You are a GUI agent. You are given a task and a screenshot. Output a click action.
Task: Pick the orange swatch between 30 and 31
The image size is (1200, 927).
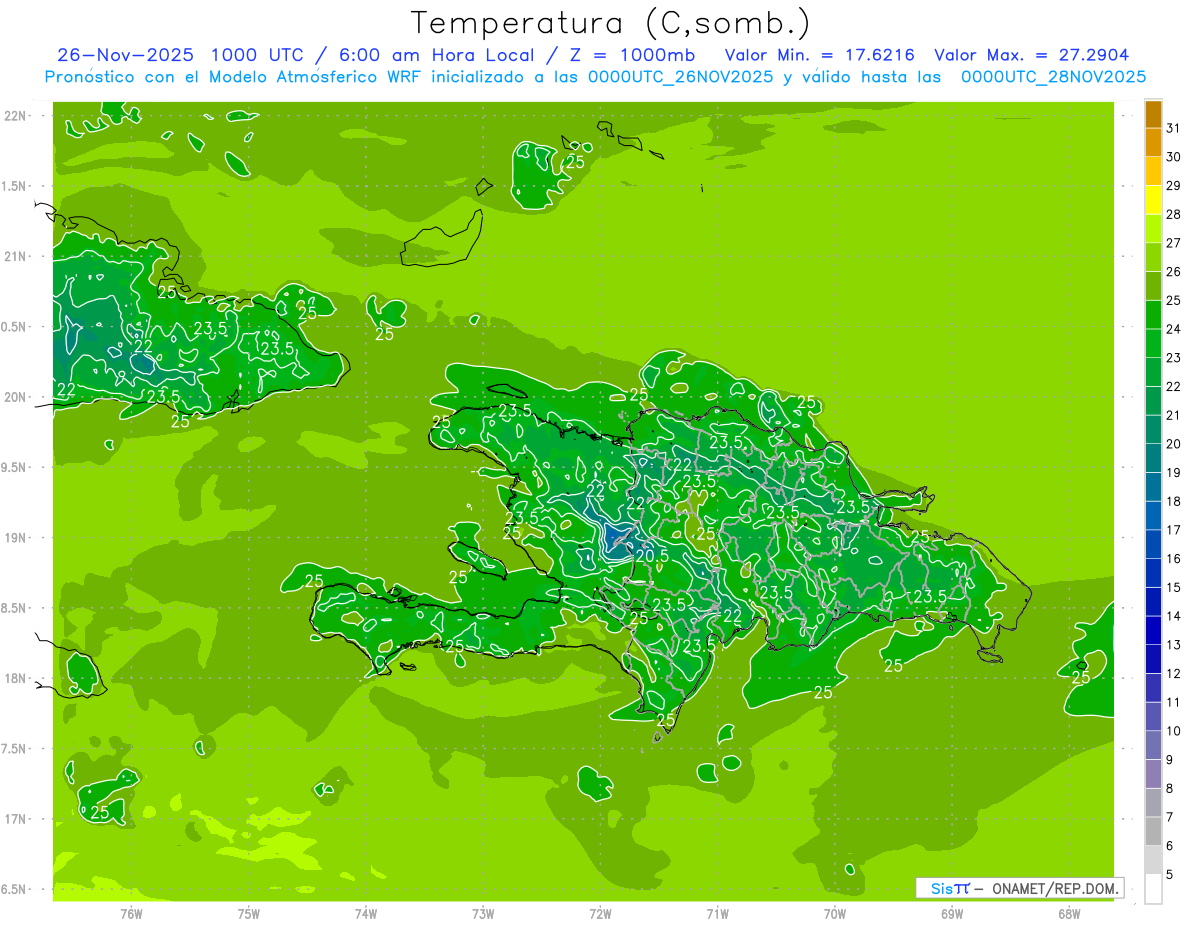1153,143
